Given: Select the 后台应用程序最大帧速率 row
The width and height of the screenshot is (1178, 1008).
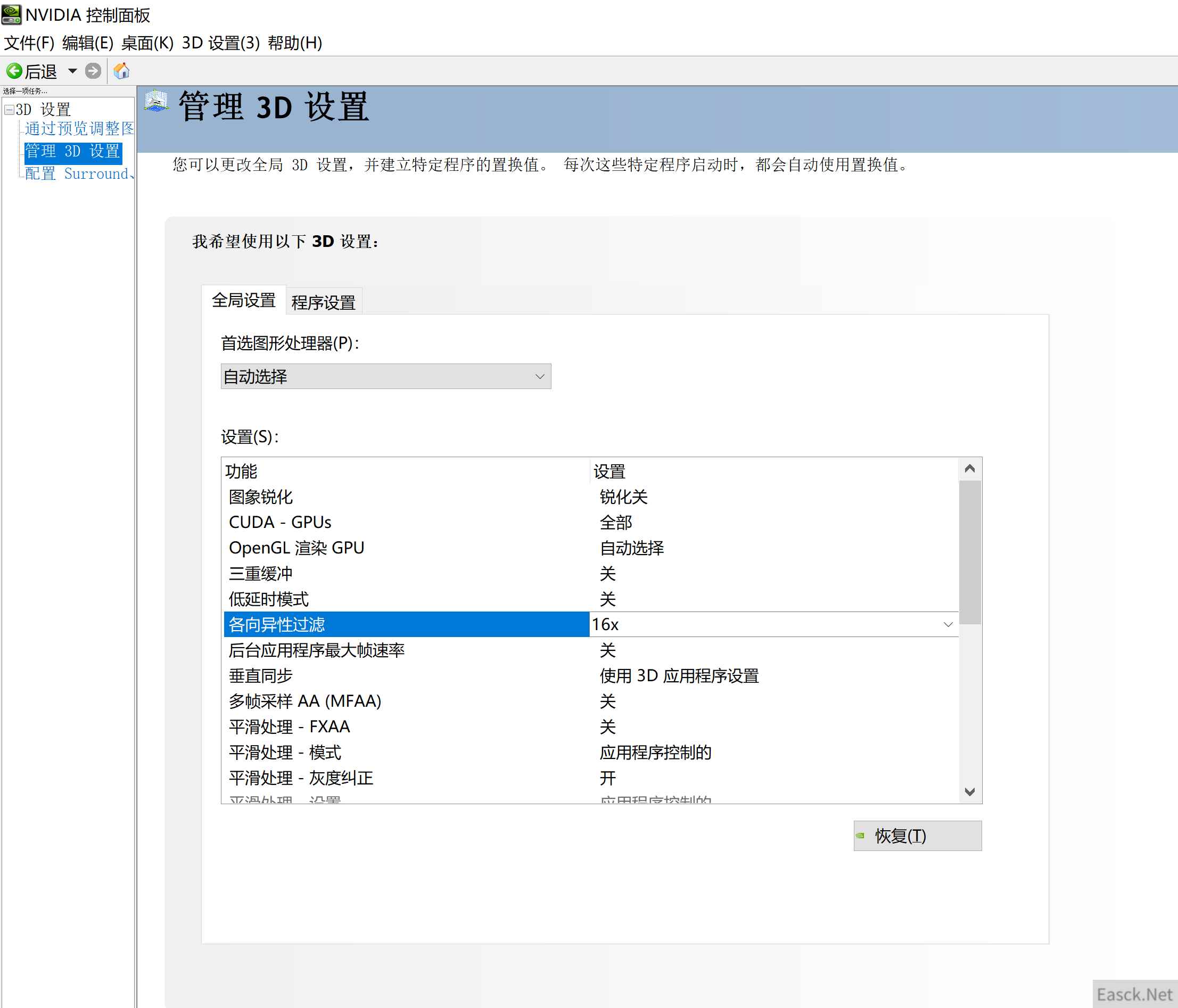Looking at the screenshot, I should tap(591, 650).
